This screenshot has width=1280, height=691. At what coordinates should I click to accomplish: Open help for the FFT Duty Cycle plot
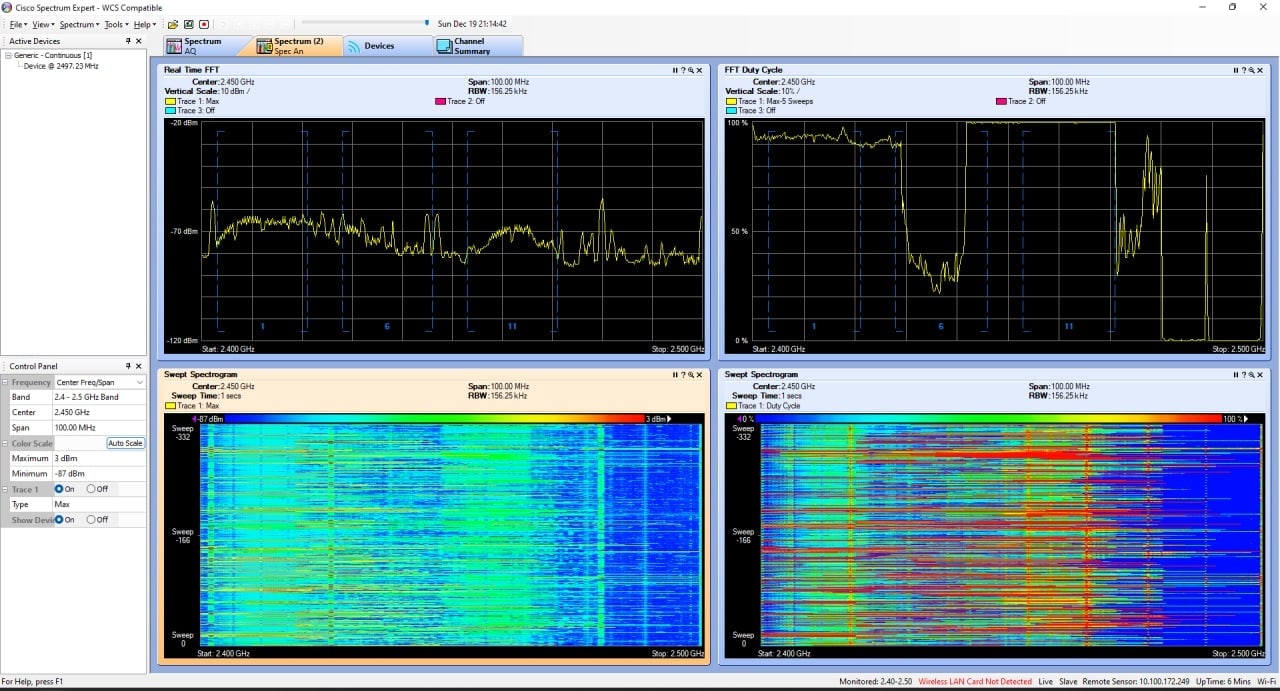tap(1244, 70)
